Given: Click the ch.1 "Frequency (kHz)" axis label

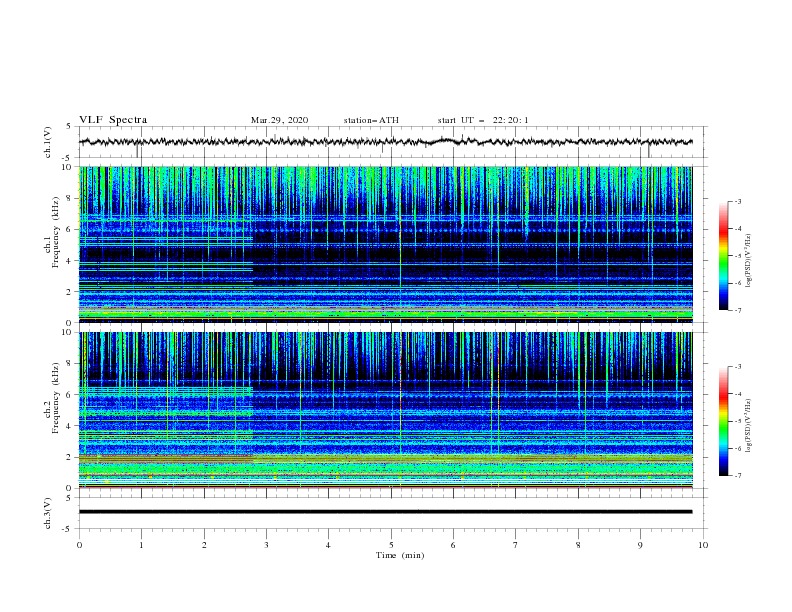Looking at the screenshot, I should 56,233.
